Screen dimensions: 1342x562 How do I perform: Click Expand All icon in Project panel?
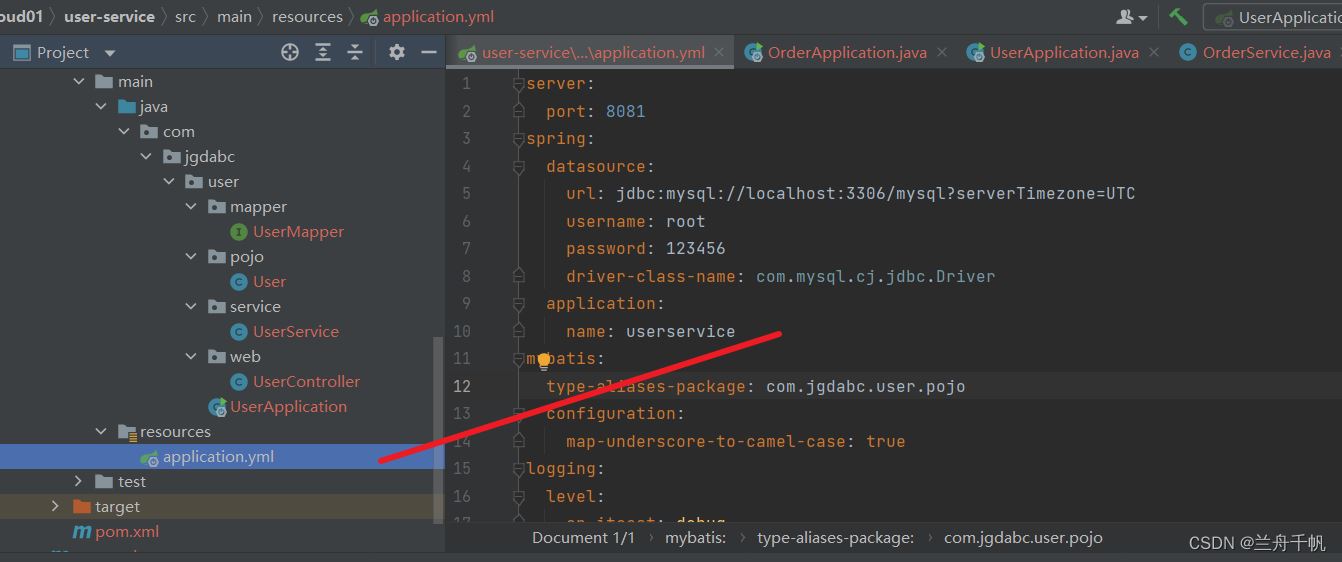323,52
